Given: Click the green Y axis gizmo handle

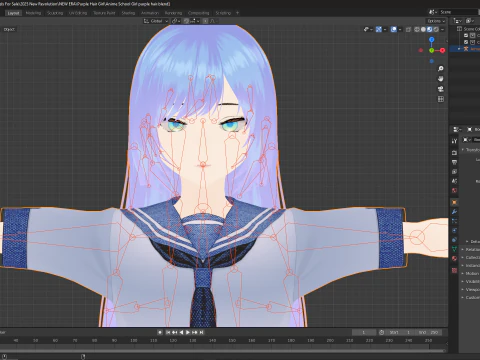Looking at the screenshot, I should click(x=432, y=50).
